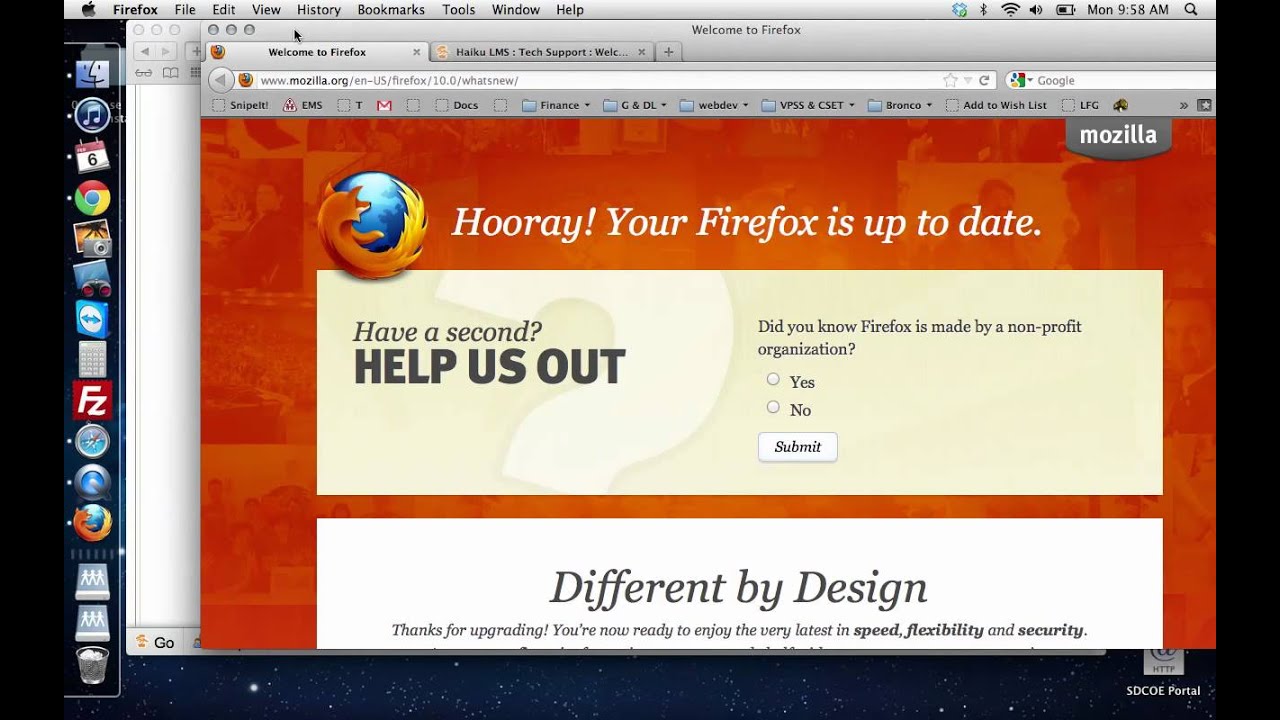The height and width of the screenshot is (720, 1280).
Task: Expand the webdev bookmarks folder
Action: pos(715,105)
